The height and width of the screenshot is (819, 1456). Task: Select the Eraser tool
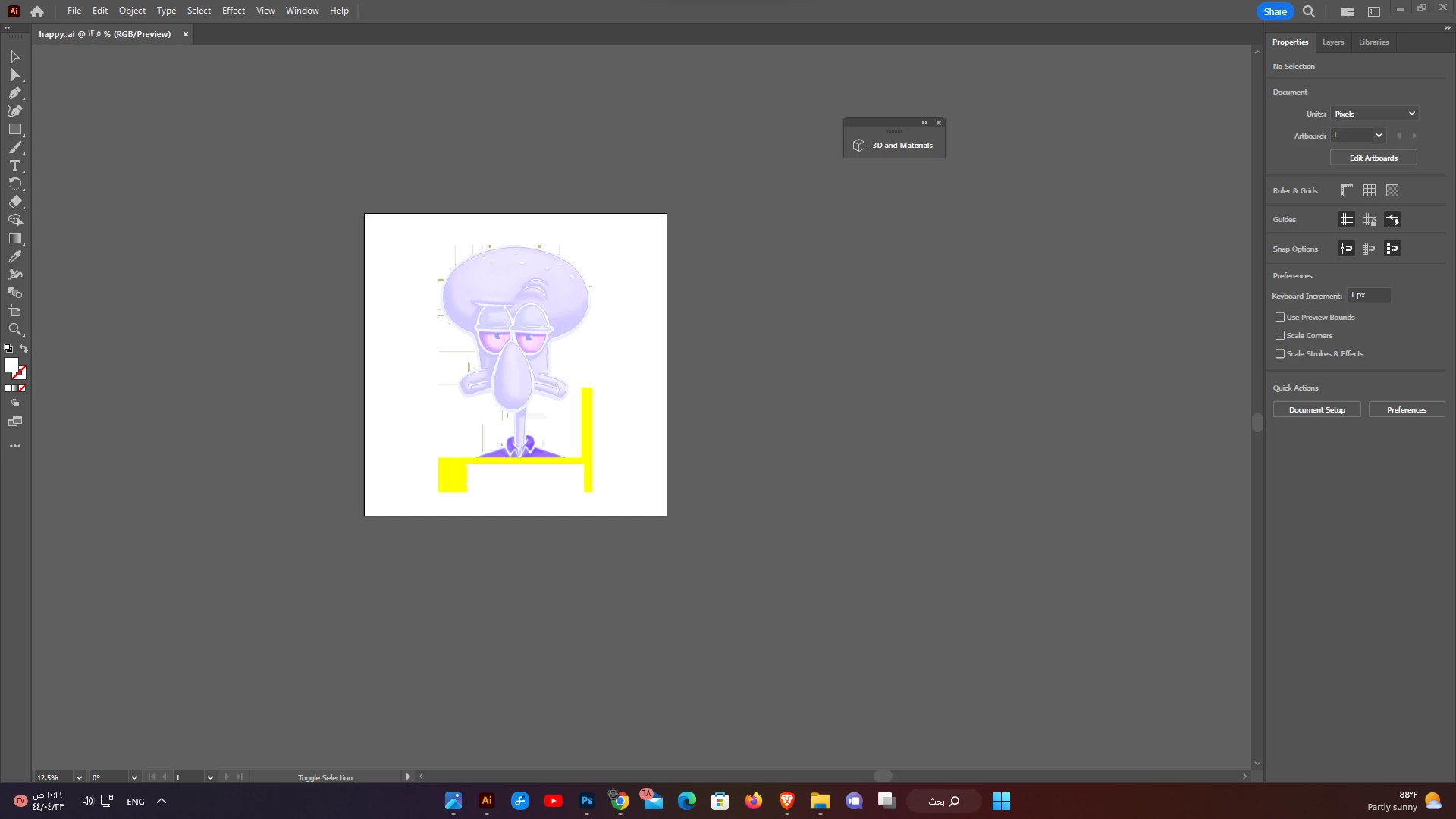[x=14, y=202]
